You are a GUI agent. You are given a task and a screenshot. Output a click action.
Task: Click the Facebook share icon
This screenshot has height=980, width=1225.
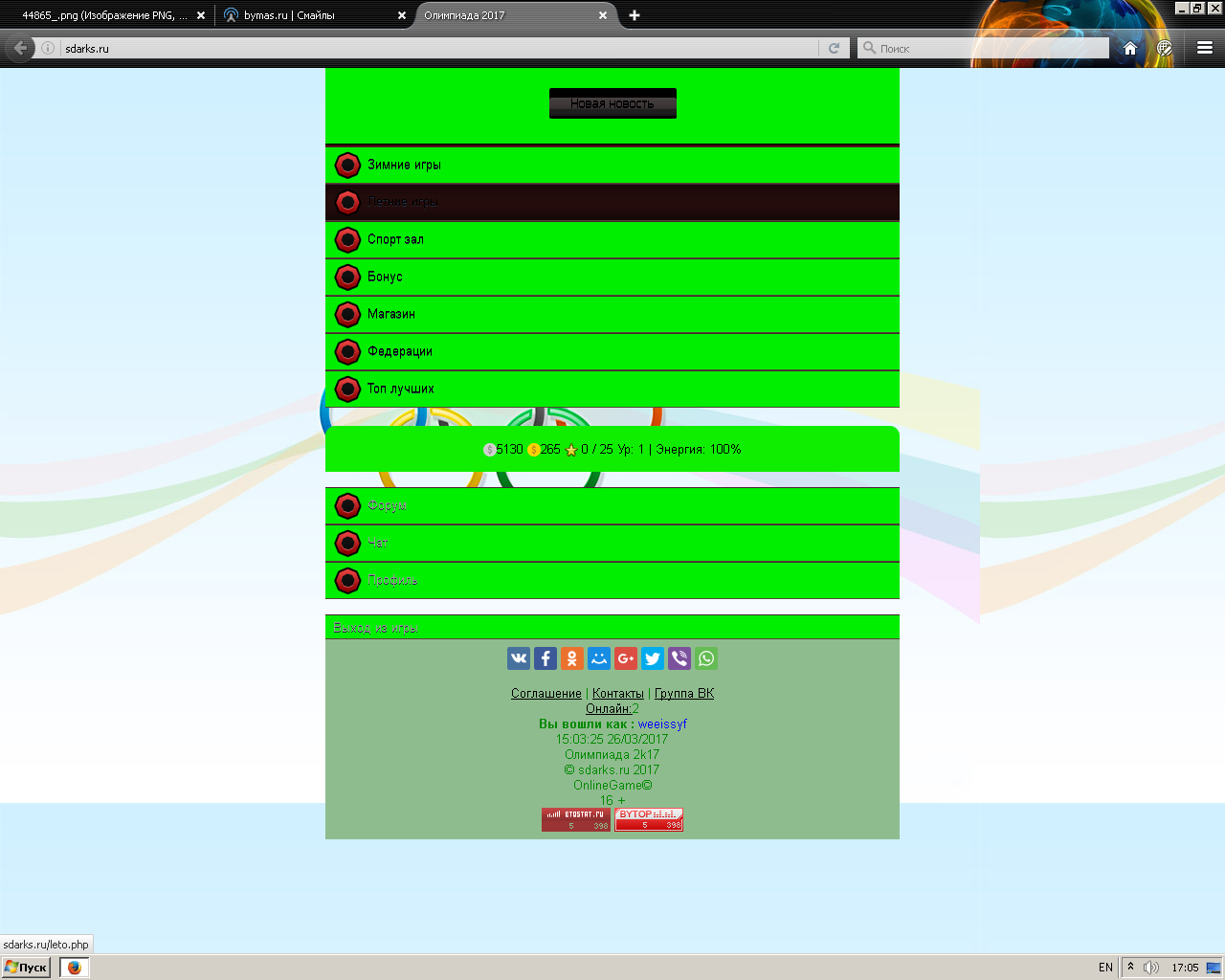[x=546, y=658]
